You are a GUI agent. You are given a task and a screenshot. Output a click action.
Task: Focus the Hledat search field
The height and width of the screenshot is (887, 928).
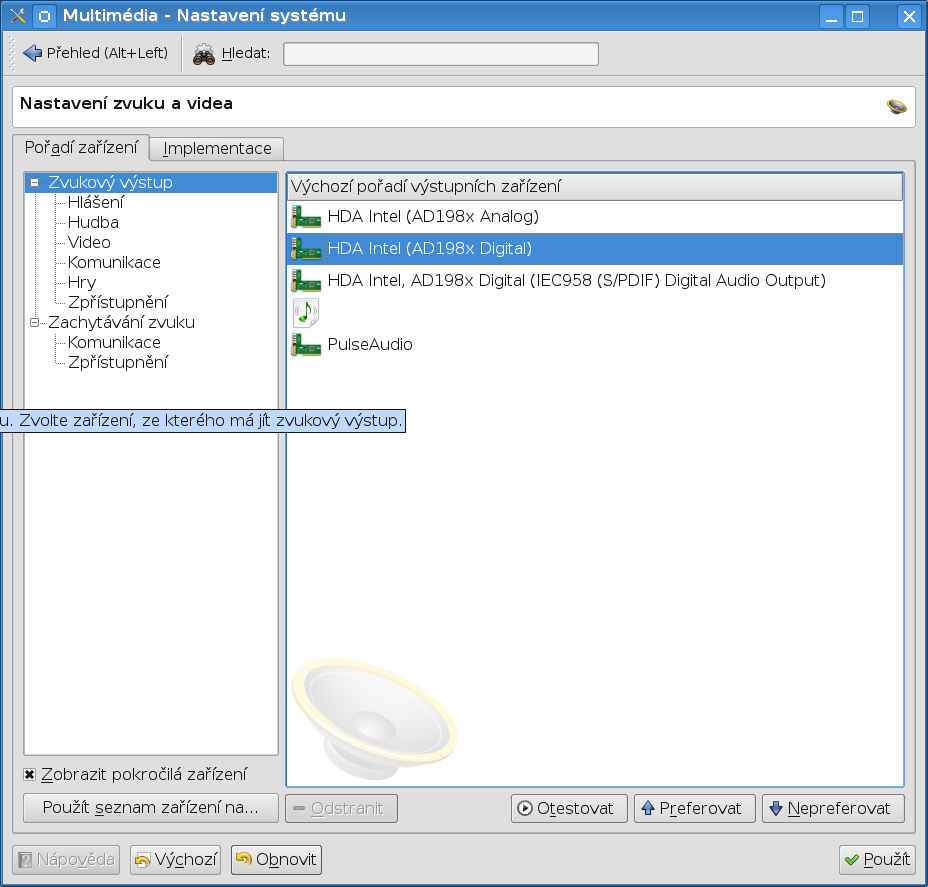pyautogui.click(x=441, y=54)
